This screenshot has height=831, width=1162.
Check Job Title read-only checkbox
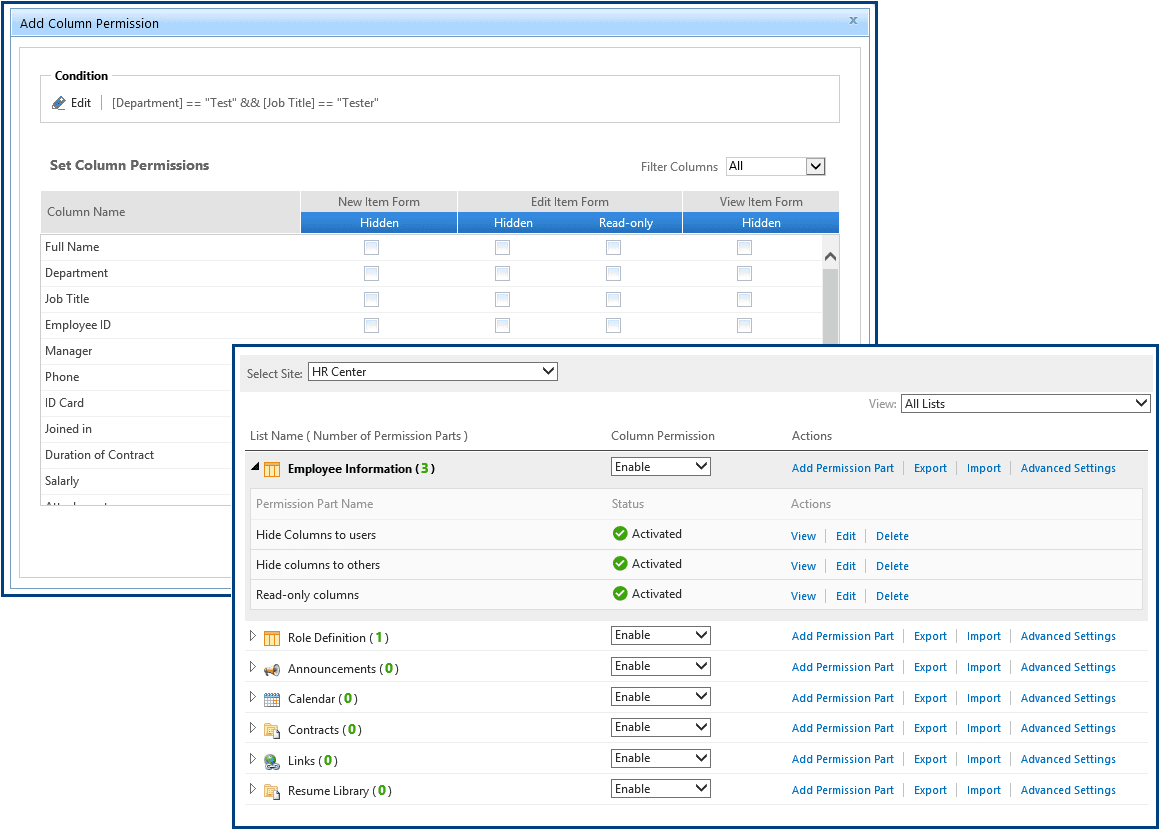(x=613, y=299)
